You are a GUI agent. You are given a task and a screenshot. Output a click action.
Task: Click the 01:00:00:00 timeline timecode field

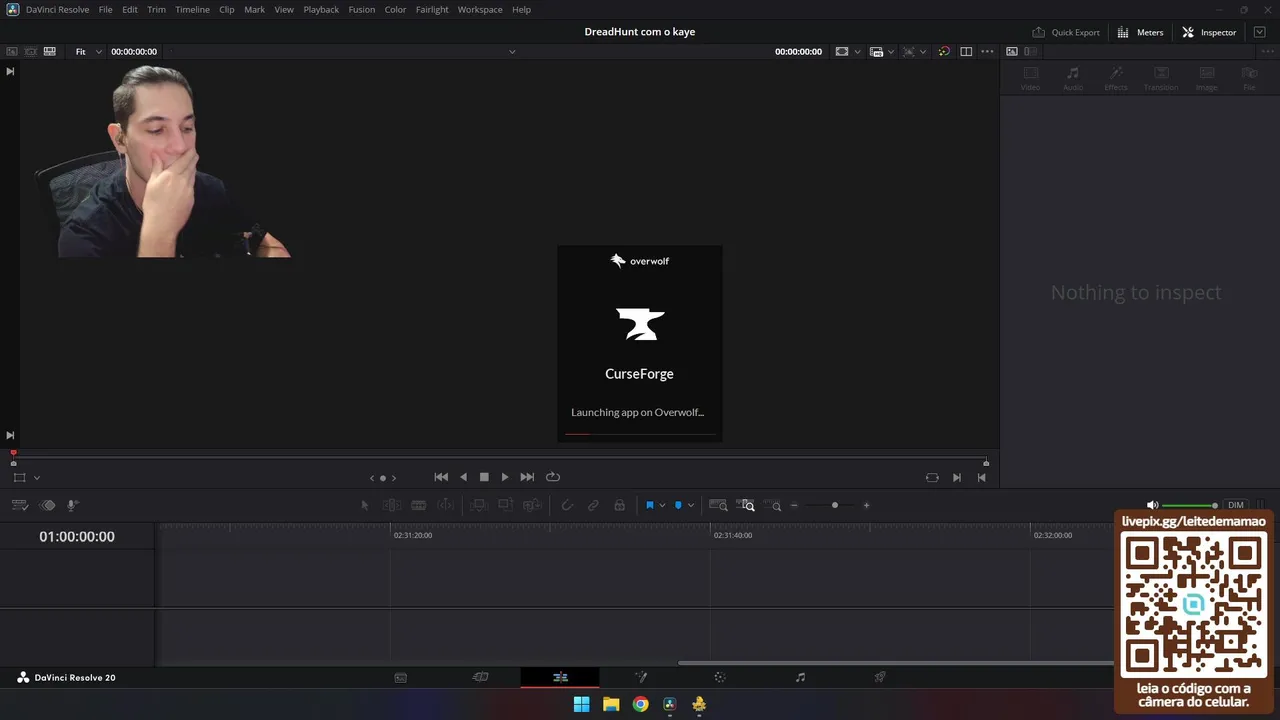point(77,536)
